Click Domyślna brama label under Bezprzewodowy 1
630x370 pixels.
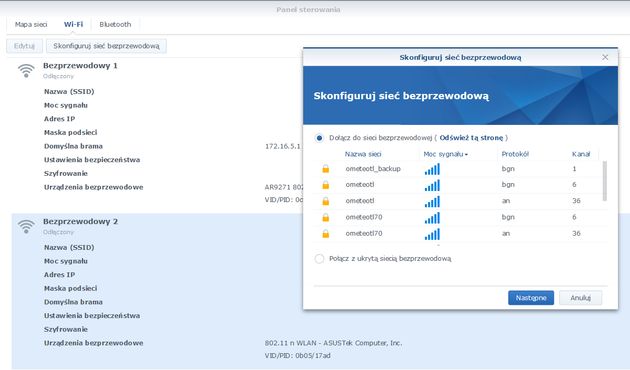click(x=73, y=146)
